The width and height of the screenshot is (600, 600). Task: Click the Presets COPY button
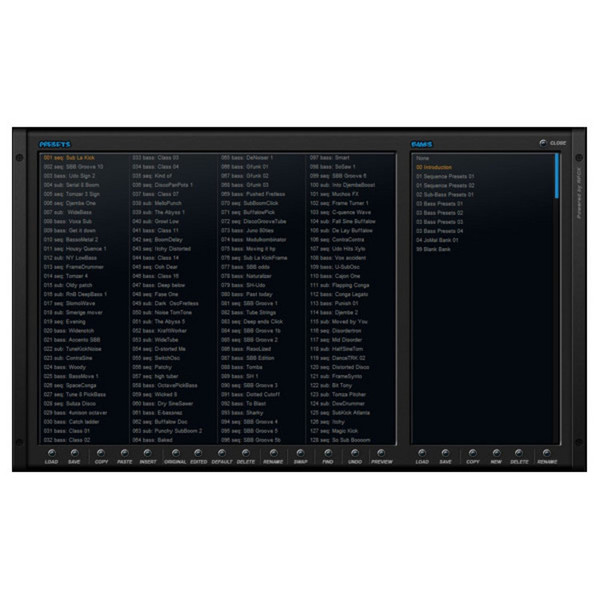(x=101, y=453)
